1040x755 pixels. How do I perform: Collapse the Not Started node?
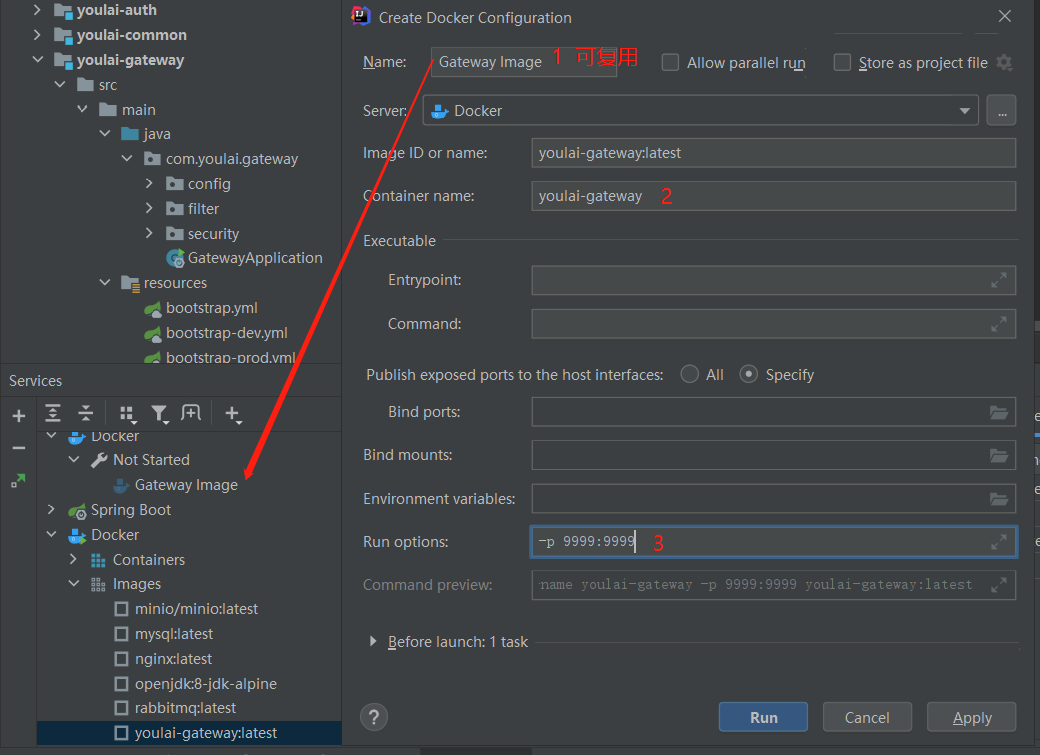pyautogui.click(x=74, y=459)
